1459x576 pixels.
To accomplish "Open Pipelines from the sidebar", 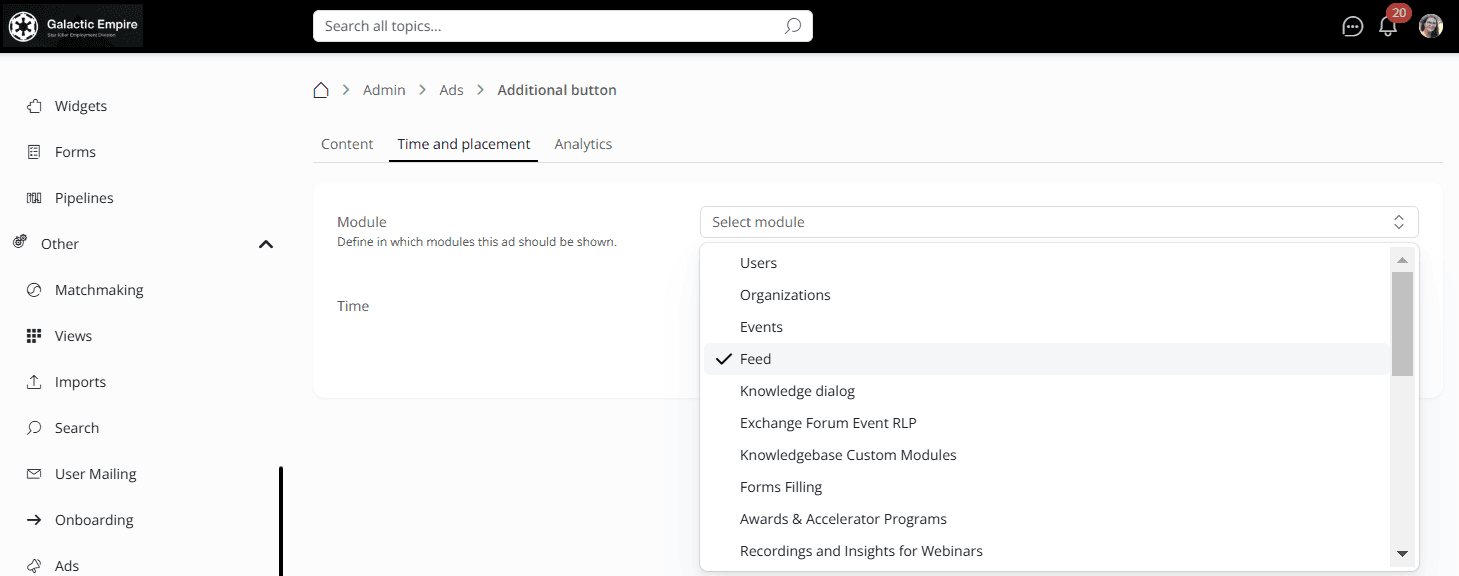I will point(84,198).
